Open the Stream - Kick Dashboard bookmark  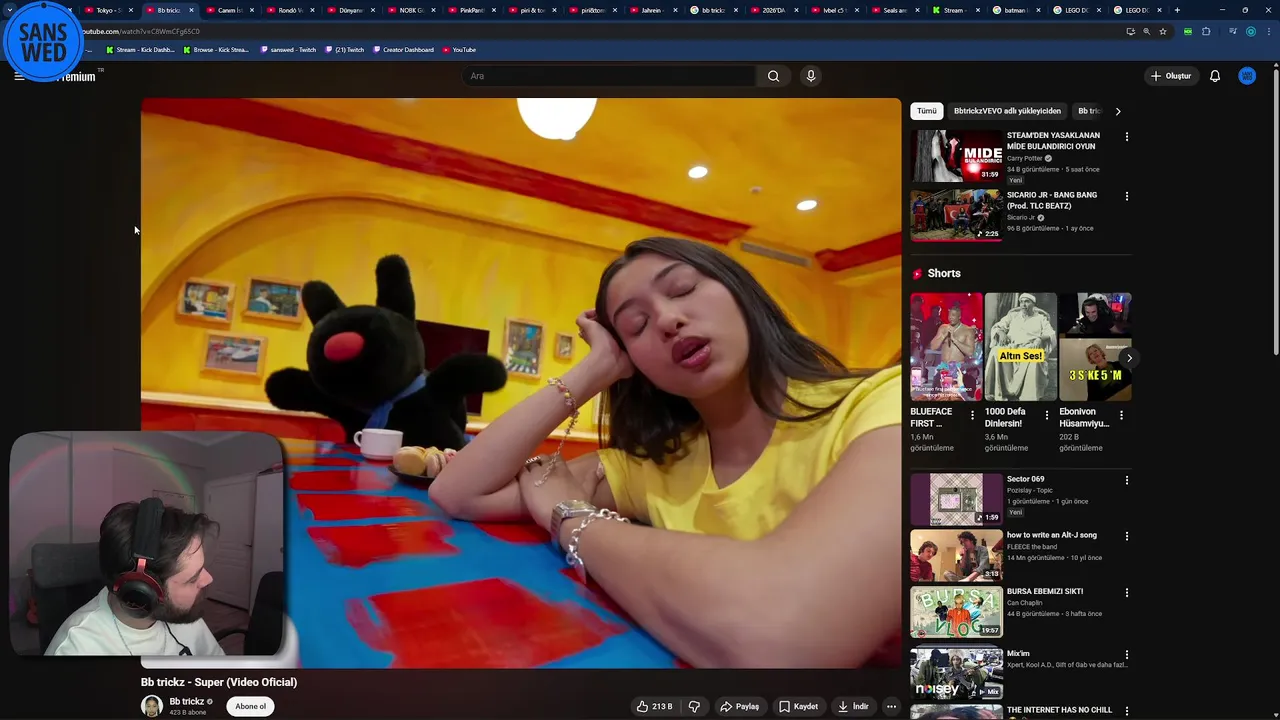coord(140,50)
